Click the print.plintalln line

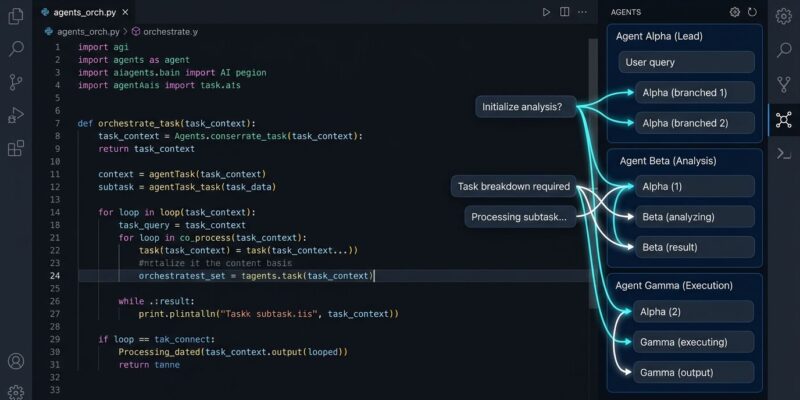268,314
